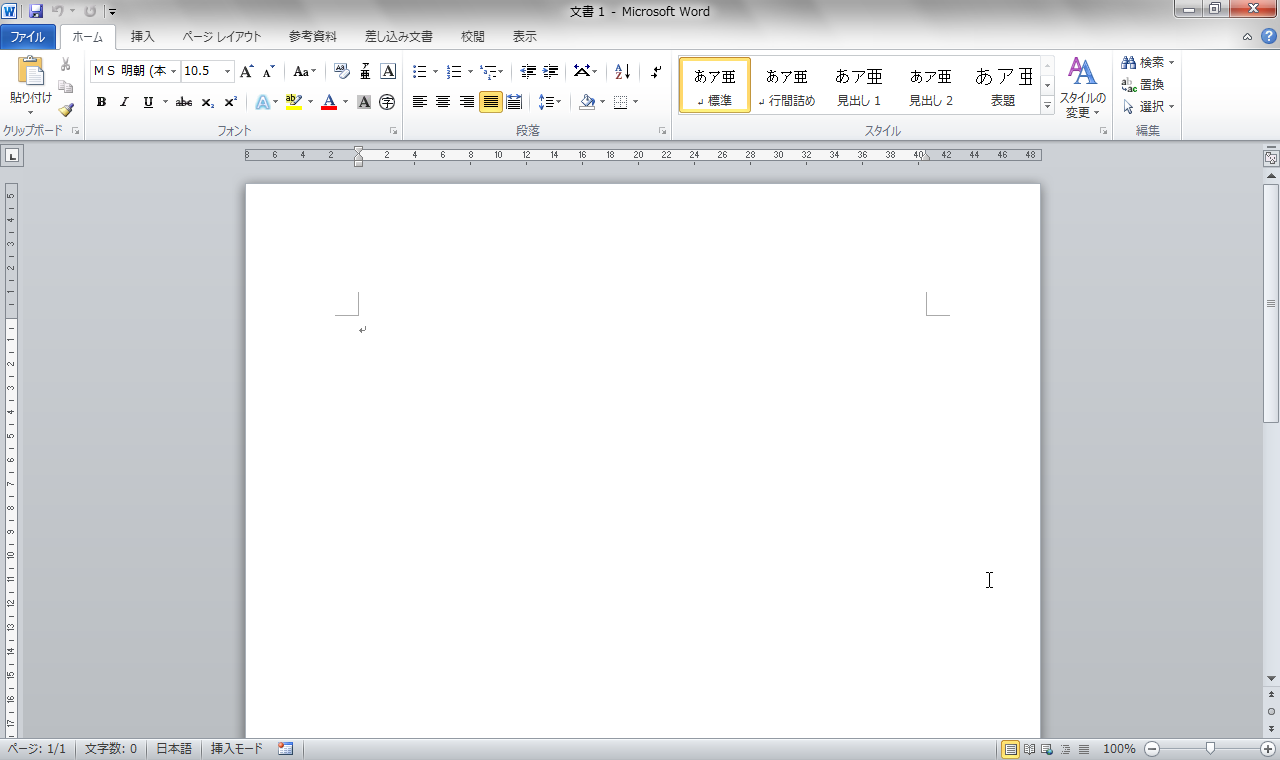Open the Font dialog launcher

[392, 131]
